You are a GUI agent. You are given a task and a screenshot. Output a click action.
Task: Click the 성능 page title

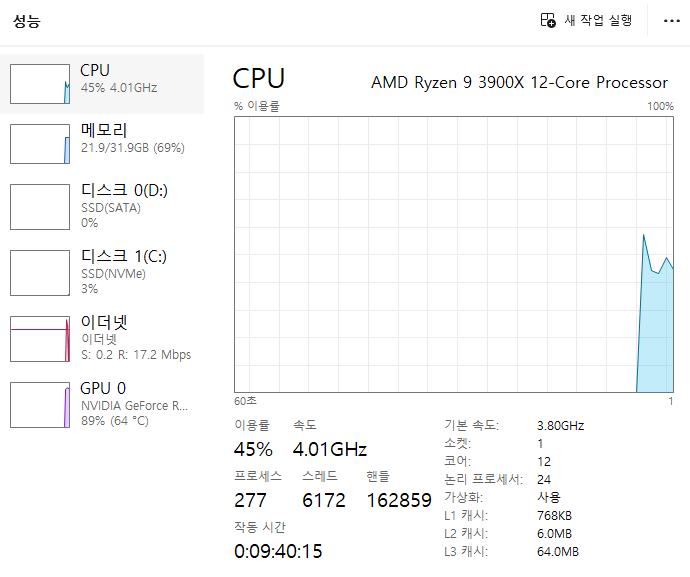pos(27,20)
